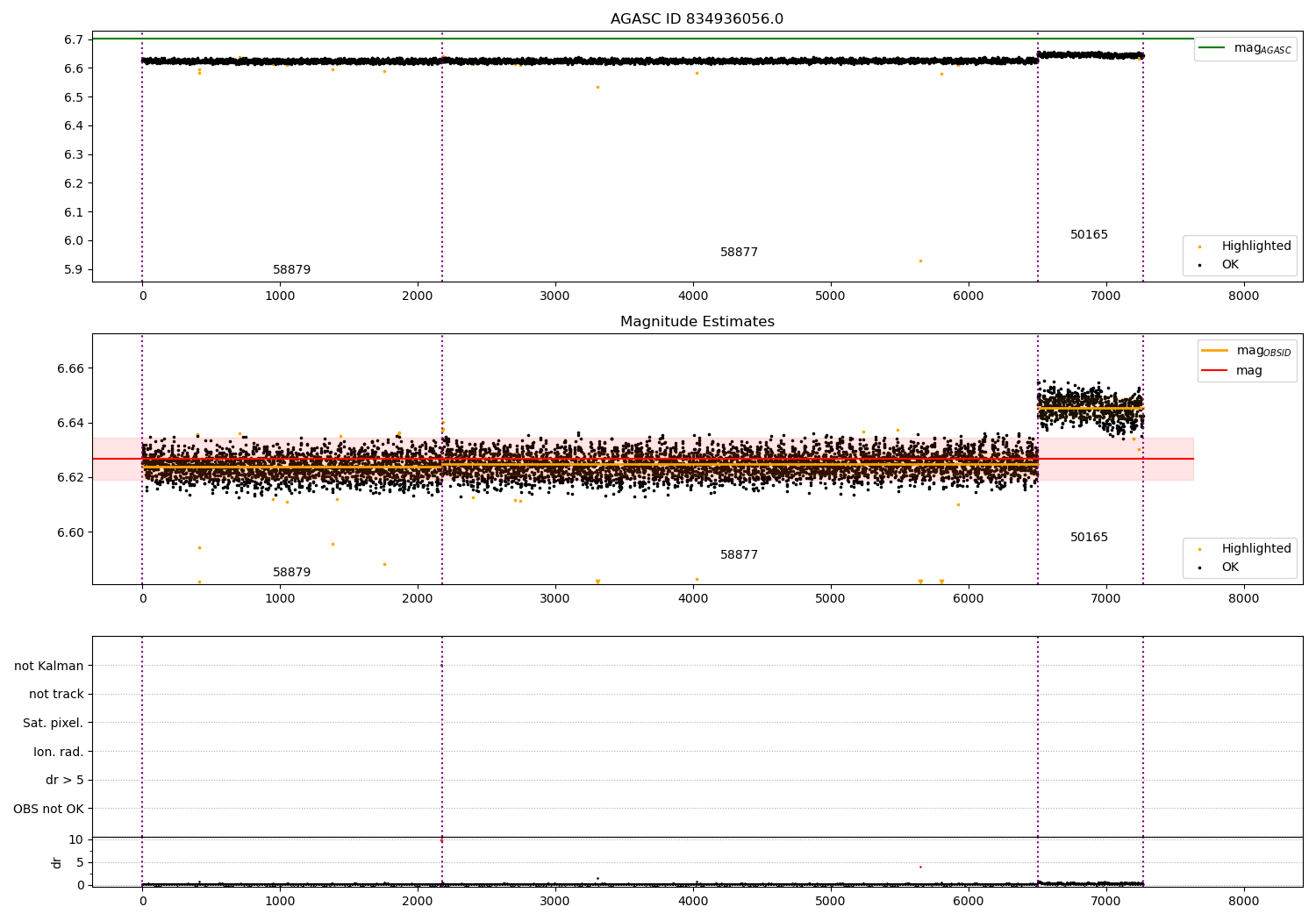Screen dimensions: 1316x921
Task: Click the red dr point near value 4
Action: click(x=920, y=867)
